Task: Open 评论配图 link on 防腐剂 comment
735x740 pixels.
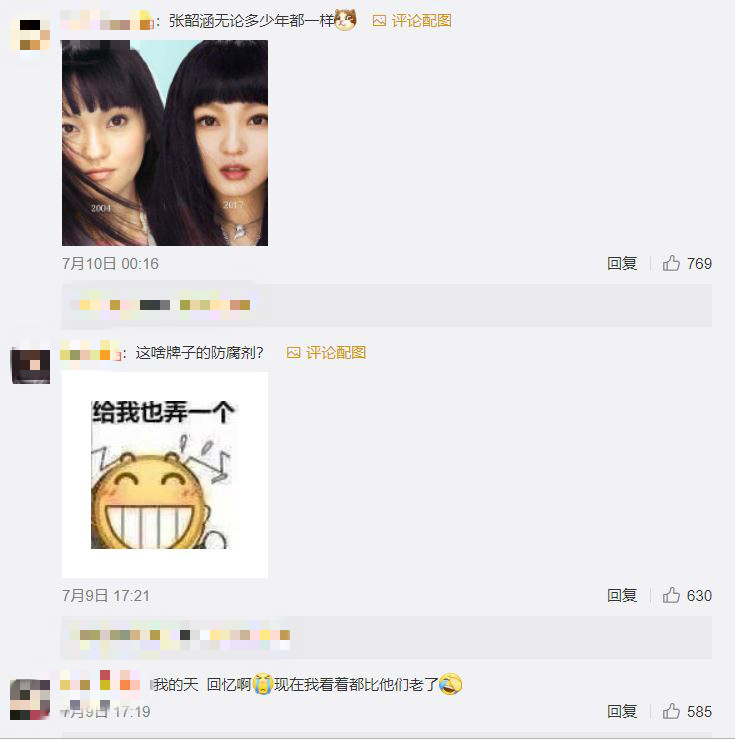Action: (x=336, y=353)
